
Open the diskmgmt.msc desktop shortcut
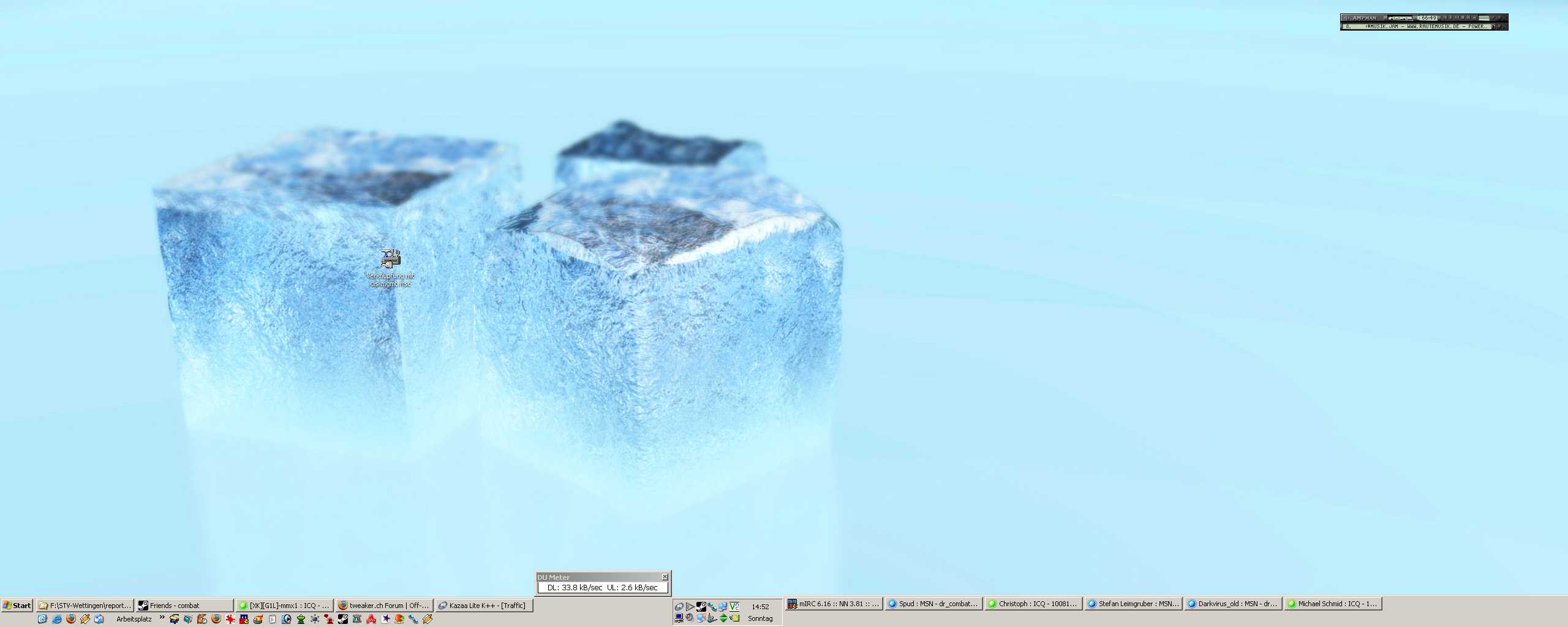point(390,259)
